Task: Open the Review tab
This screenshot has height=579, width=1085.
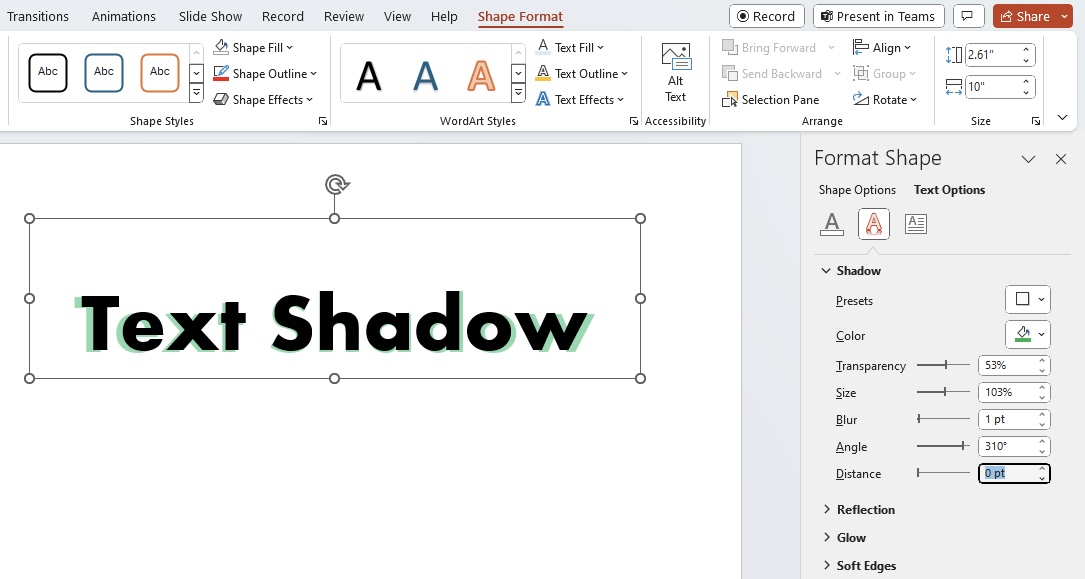Action: tap(344, 17)
